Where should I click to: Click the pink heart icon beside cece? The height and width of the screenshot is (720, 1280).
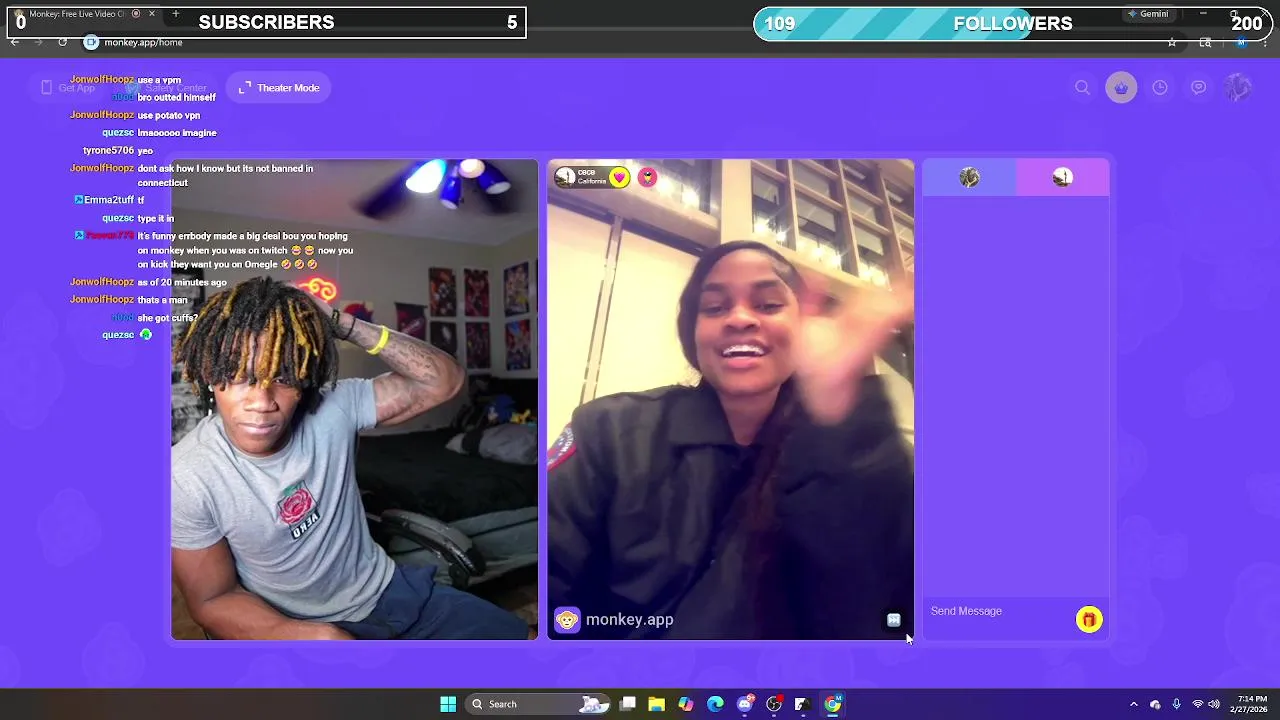pos(620,178)
